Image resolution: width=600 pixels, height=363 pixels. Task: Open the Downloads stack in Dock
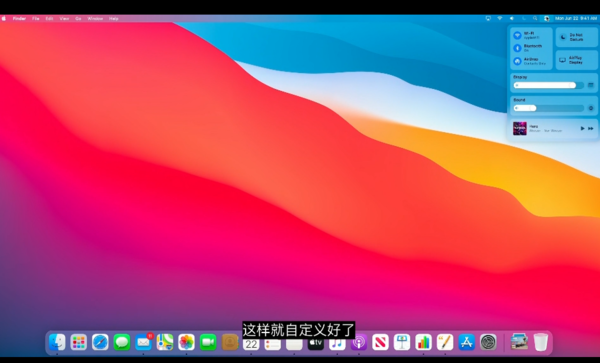[519, 342]
